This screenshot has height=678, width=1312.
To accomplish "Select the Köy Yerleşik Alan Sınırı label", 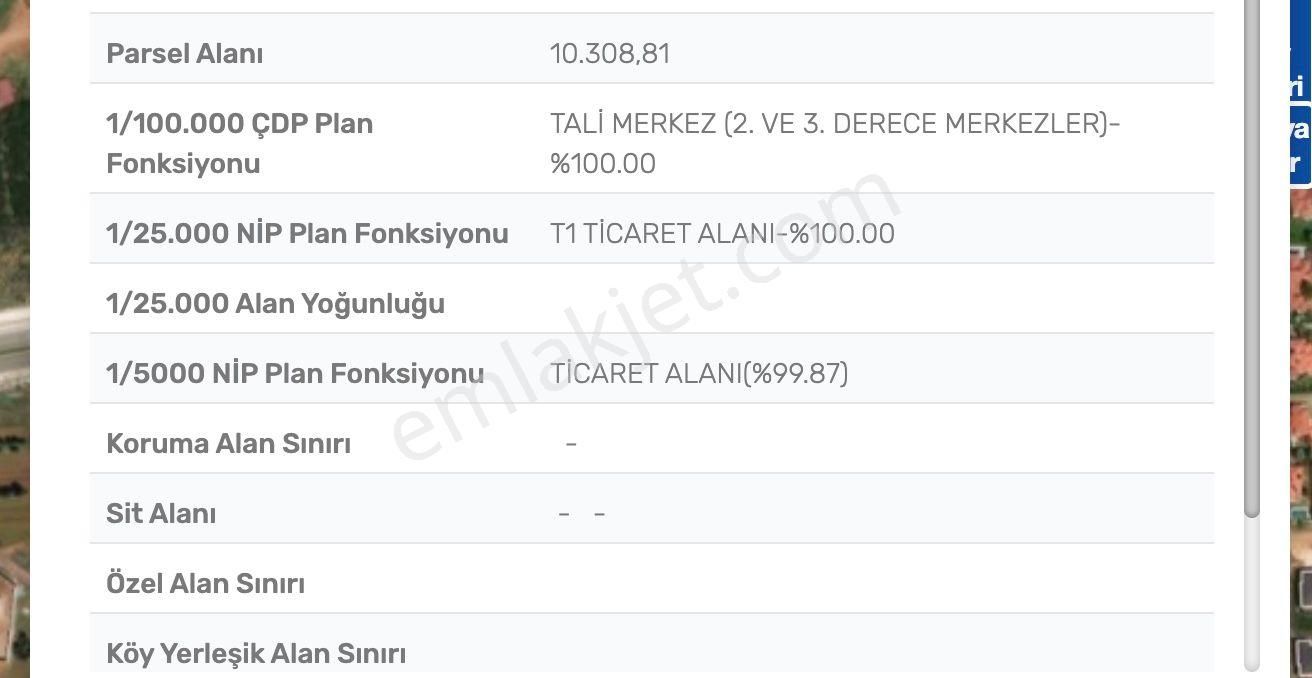I will tap(257, 653).
